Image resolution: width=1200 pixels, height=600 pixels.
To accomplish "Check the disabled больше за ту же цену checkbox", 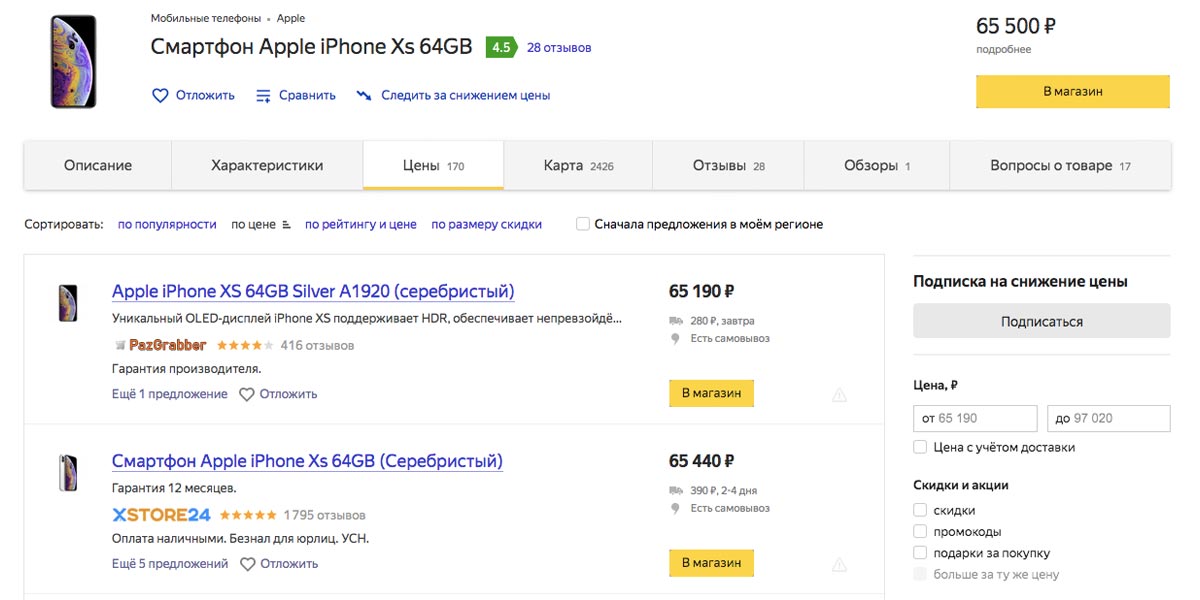I will (x=920, y=574).
